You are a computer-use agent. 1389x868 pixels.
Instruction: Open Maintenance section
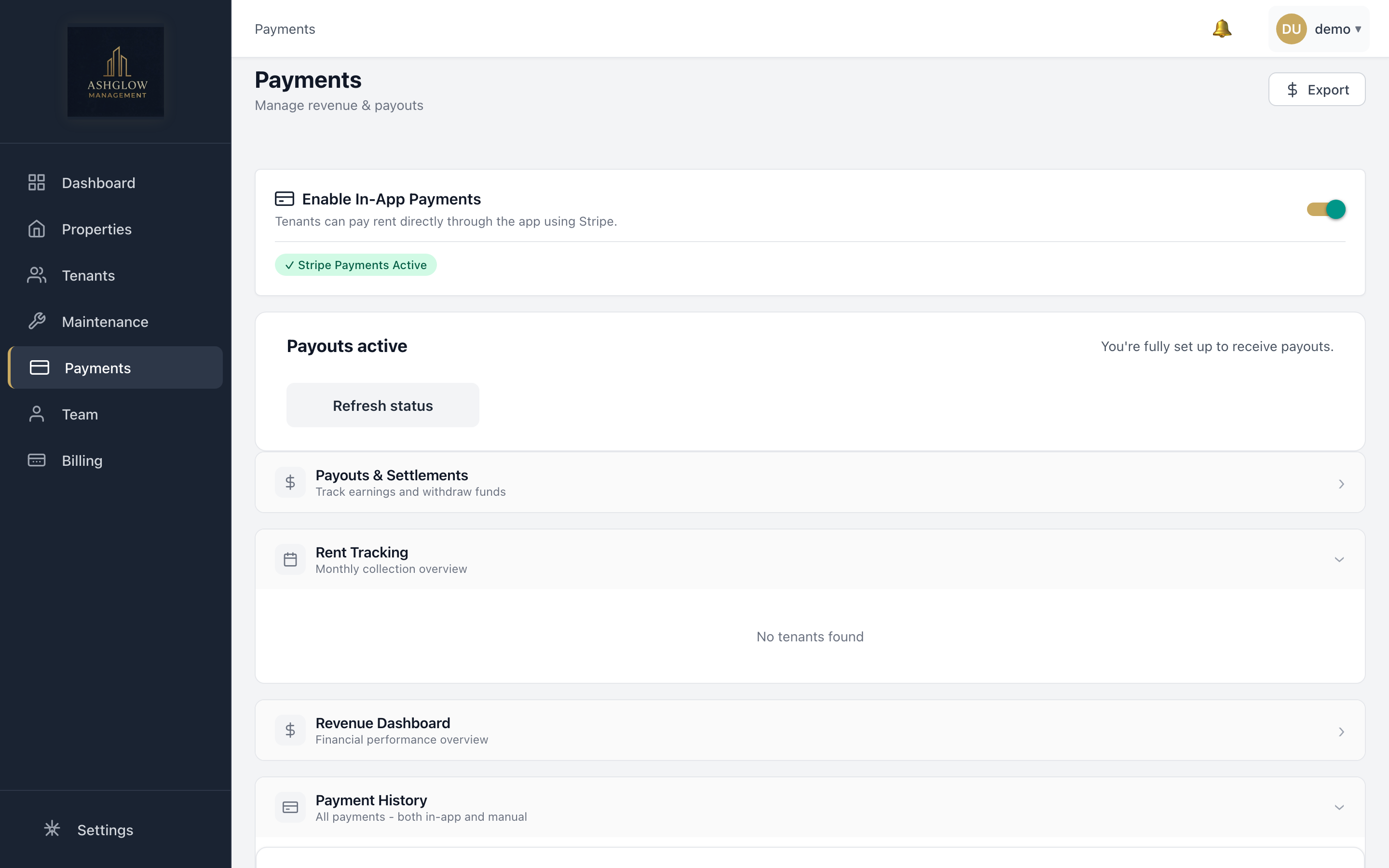tap(115, 322)
